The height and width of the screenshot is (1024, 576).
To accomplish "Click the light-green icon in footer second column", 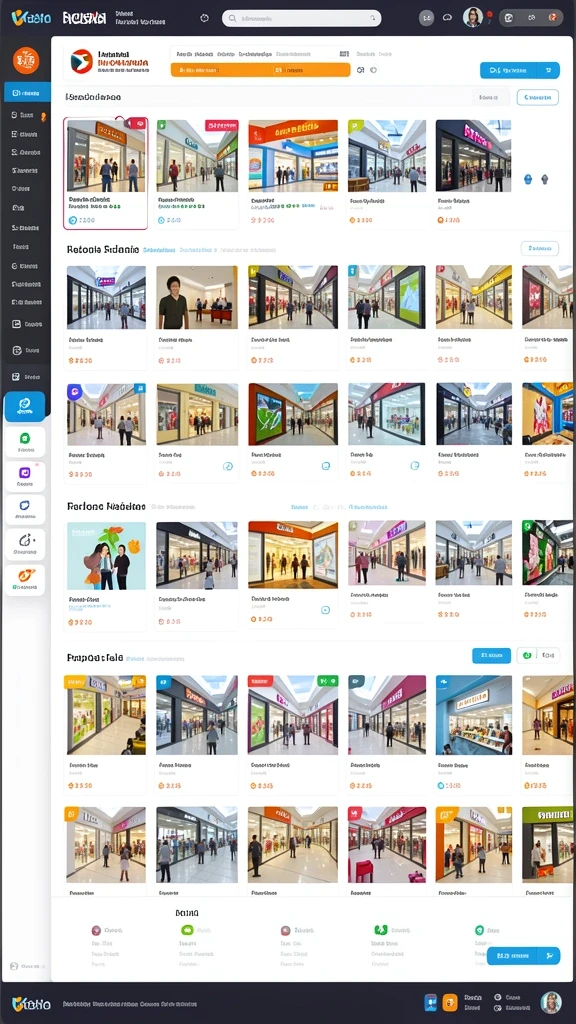I will point(187,930).
